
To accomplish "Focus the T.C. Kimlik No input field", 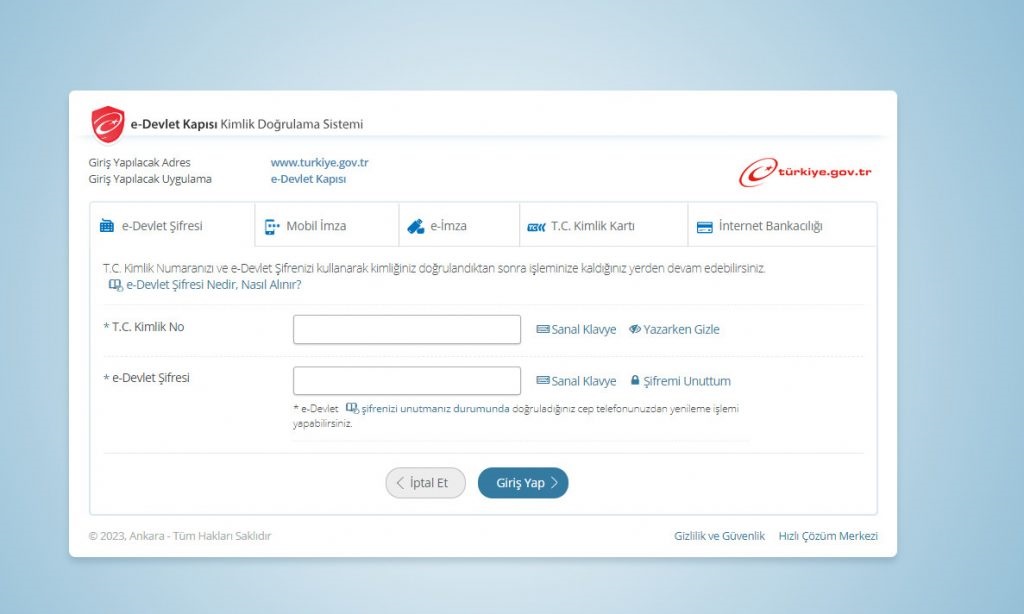I will pos(406,329).
